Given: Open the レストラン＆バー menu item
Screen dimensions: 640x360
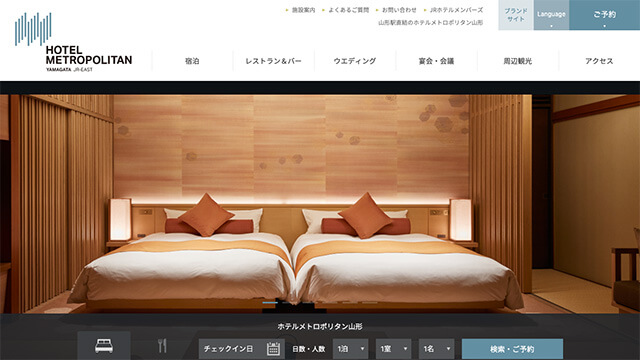Looking at the screenshot, I should pos(273,61).
